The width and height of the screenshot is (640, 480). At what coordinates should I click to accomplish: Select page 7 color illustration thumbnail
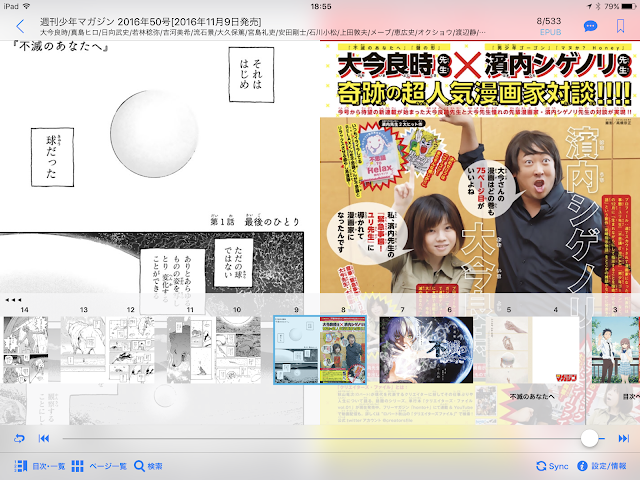[x=402, y=350]
